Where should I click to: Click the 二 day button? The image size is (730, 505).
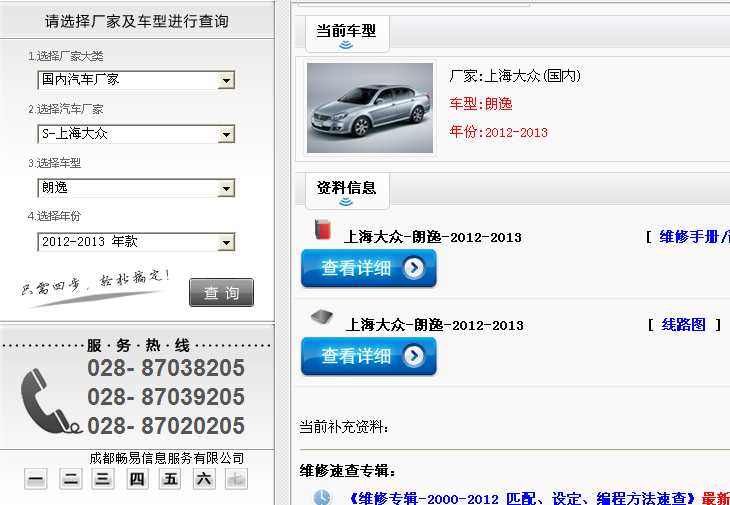[71, 479]
